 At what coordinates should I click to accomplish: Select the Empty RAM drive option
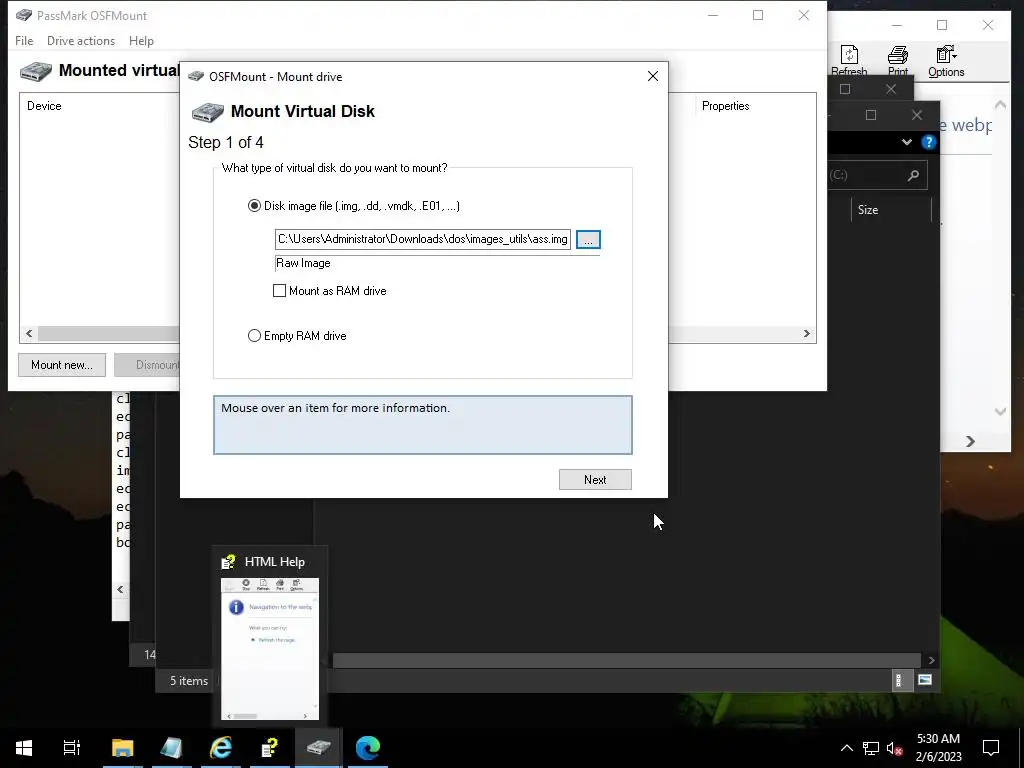click(x=254, y=336)
